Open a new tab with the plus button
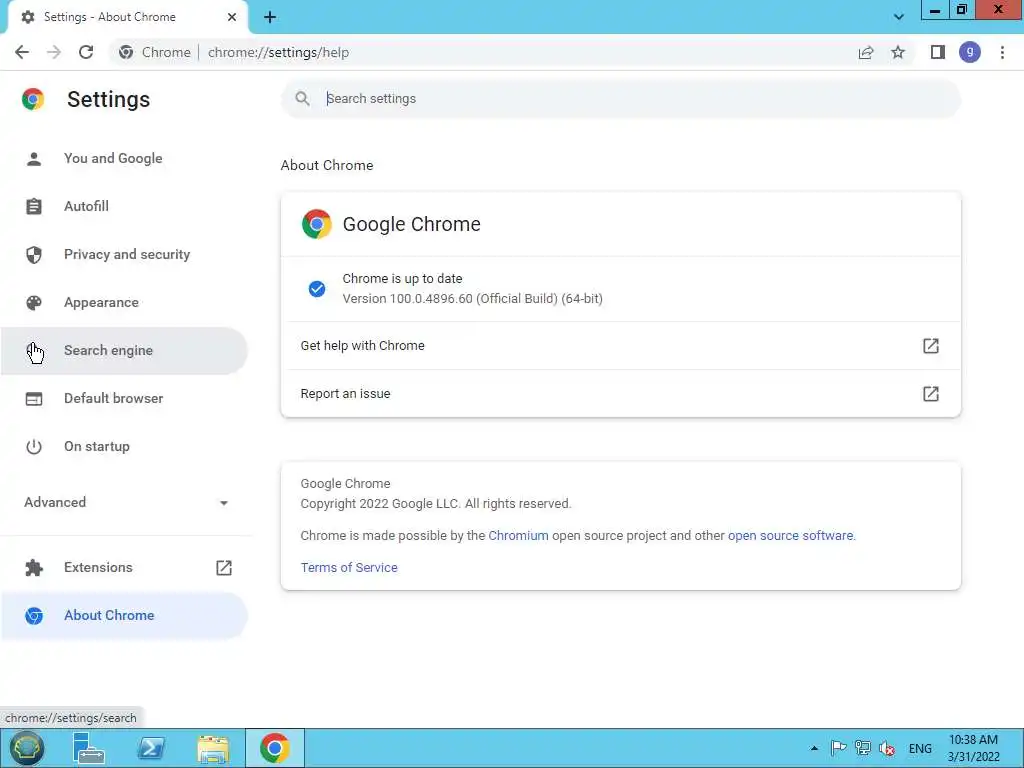The width and height of the screenshot is (1024, 768). click(x=270, y=17)
